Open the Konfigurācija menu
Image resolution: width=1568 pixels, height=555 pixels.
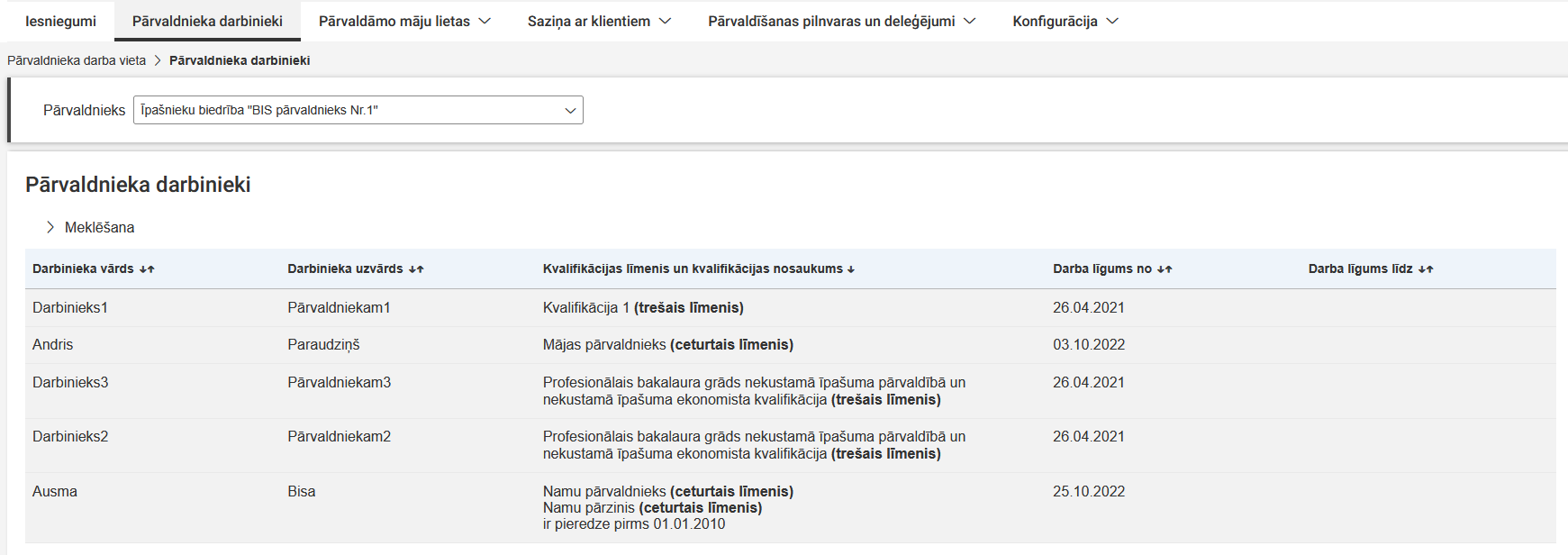1065,21
